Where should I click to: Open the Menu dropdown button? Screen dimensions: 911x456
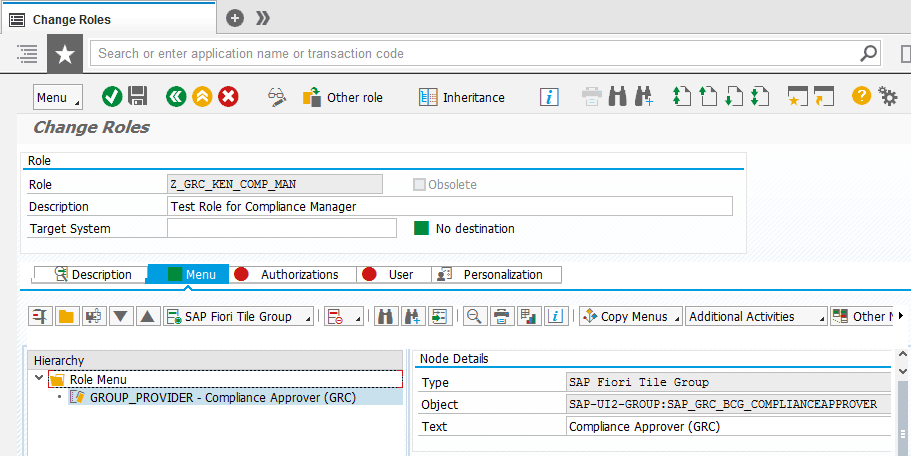[58, 97]
